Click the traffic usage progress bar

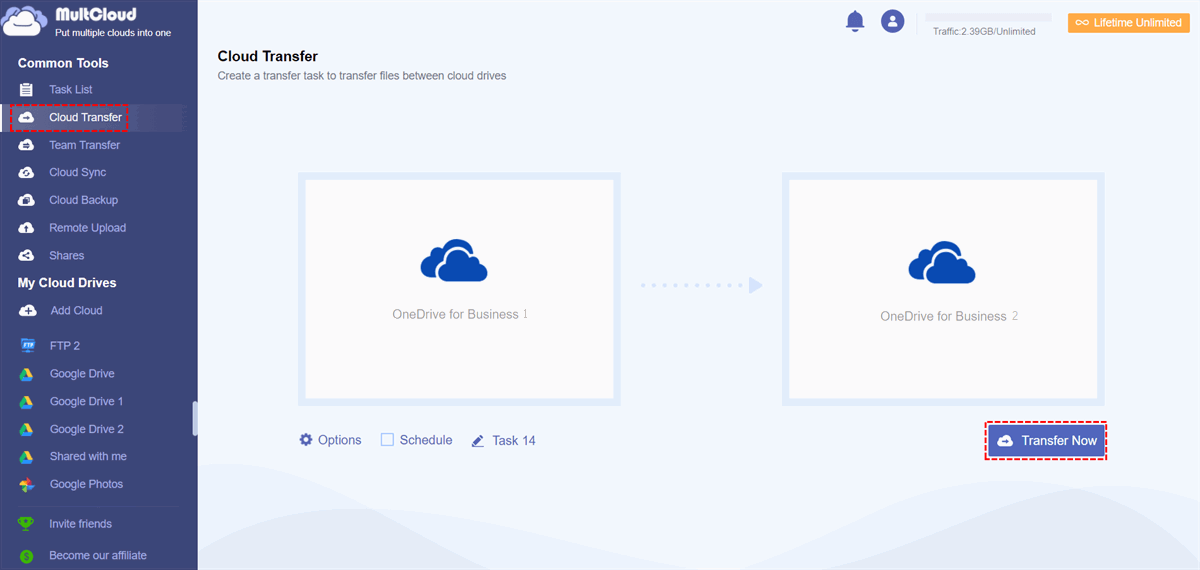coord(988,17)
